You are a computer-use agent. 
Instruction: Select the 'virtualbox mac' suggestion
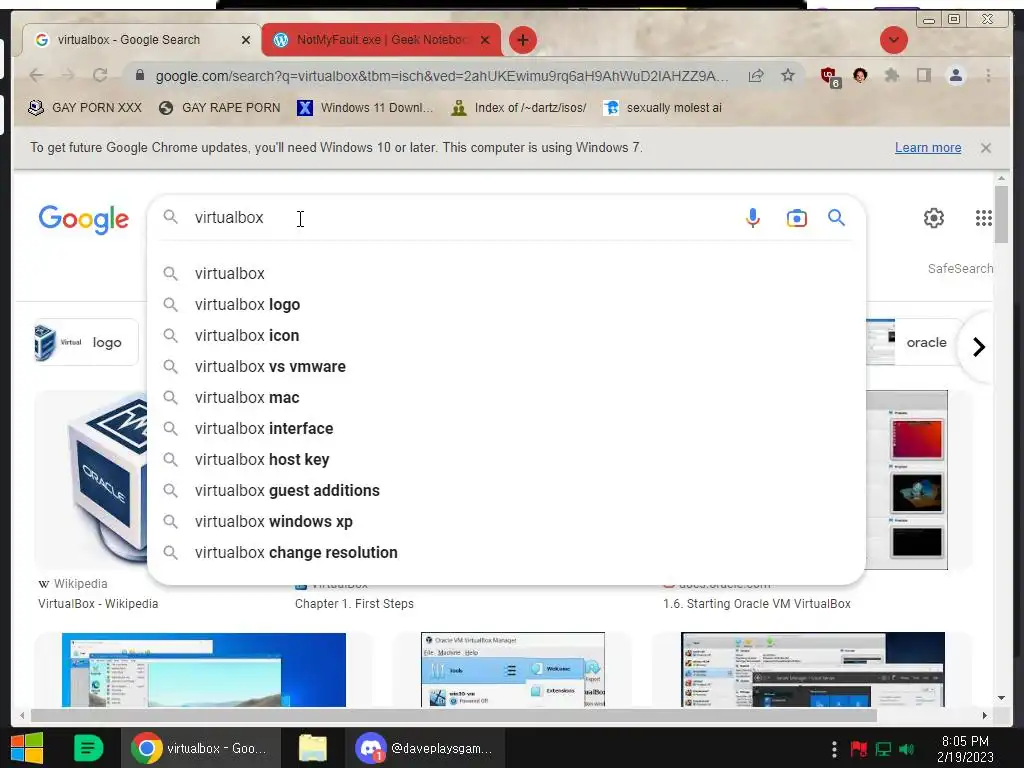point(506,397)
